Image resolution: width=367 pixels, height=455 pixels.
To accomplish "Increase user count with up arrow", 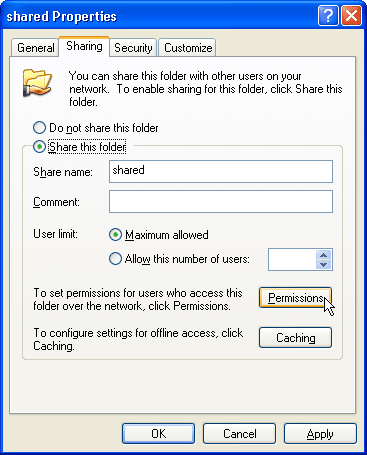I will (x=323, y=255).
